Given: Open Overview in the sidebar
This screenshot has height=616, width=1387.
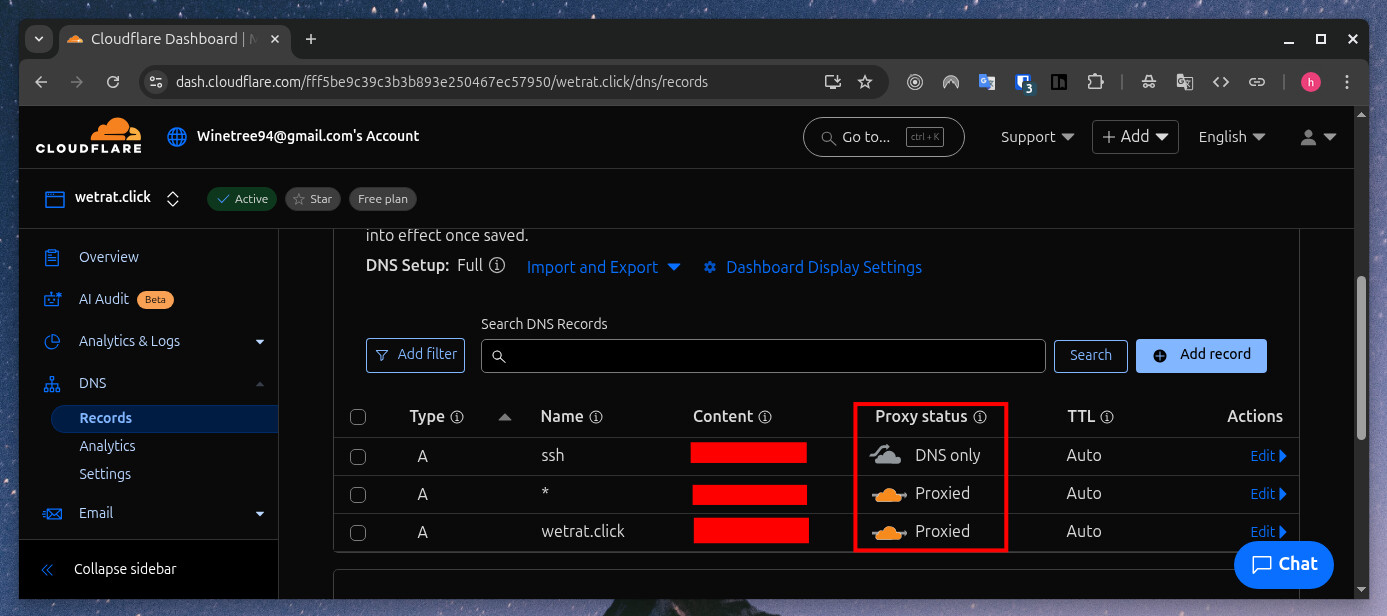Looking at the screenshot, I should coord(109,257).
